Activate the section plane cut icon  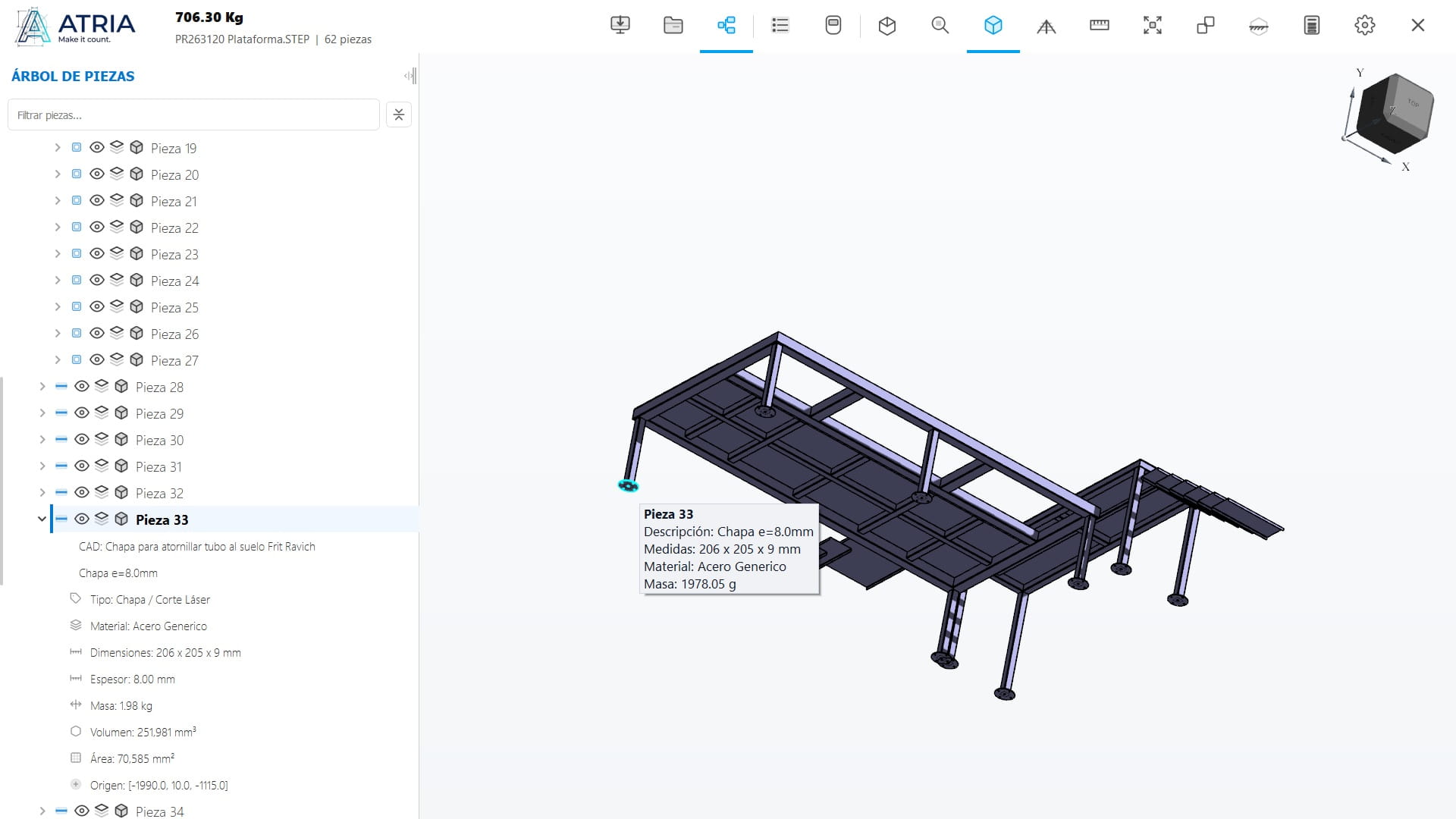coord(1259,27)
